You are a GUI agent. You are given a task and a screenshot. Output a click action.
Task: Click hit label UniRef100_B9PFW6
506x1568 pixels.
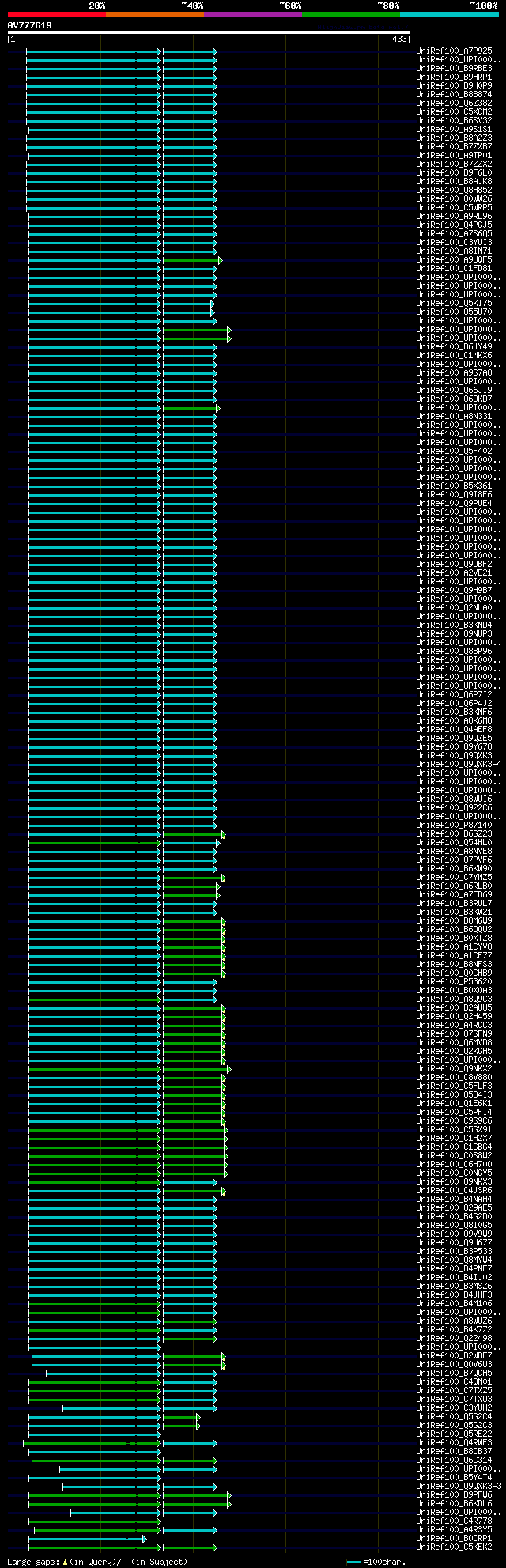[454, 1494]
